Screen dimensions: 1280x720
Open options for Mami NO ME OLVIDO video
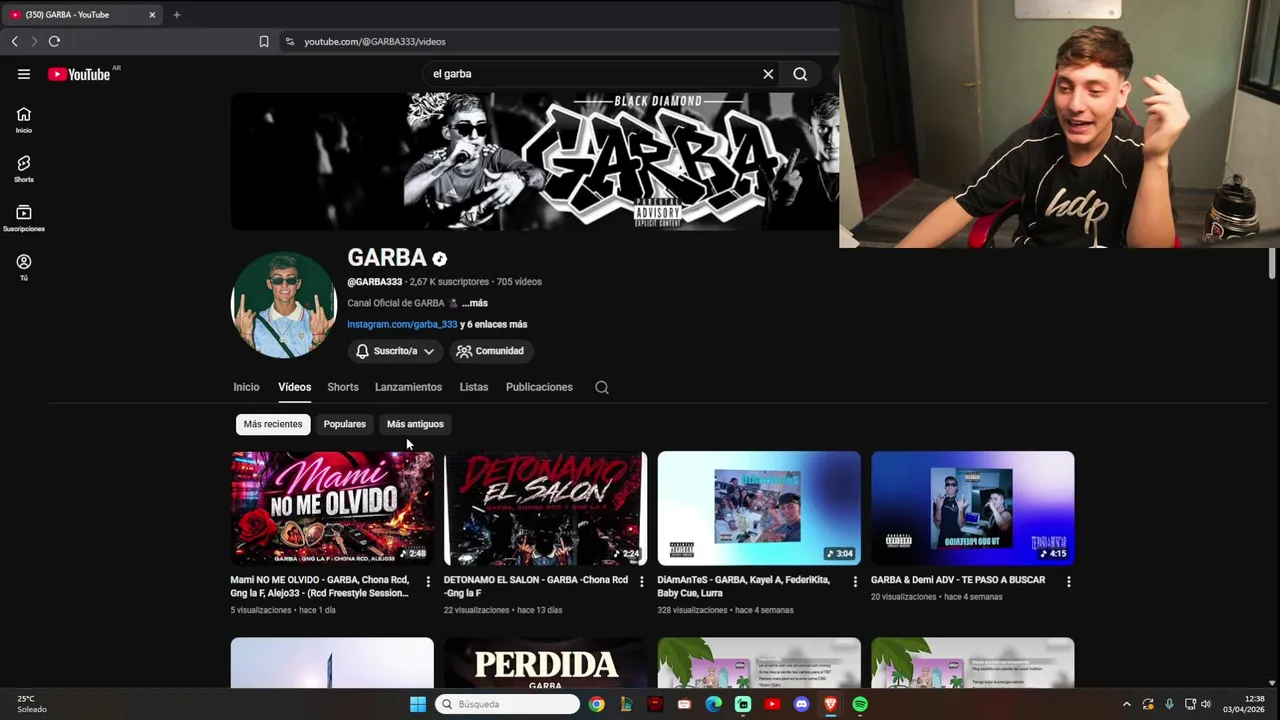(x=428, y=581)
